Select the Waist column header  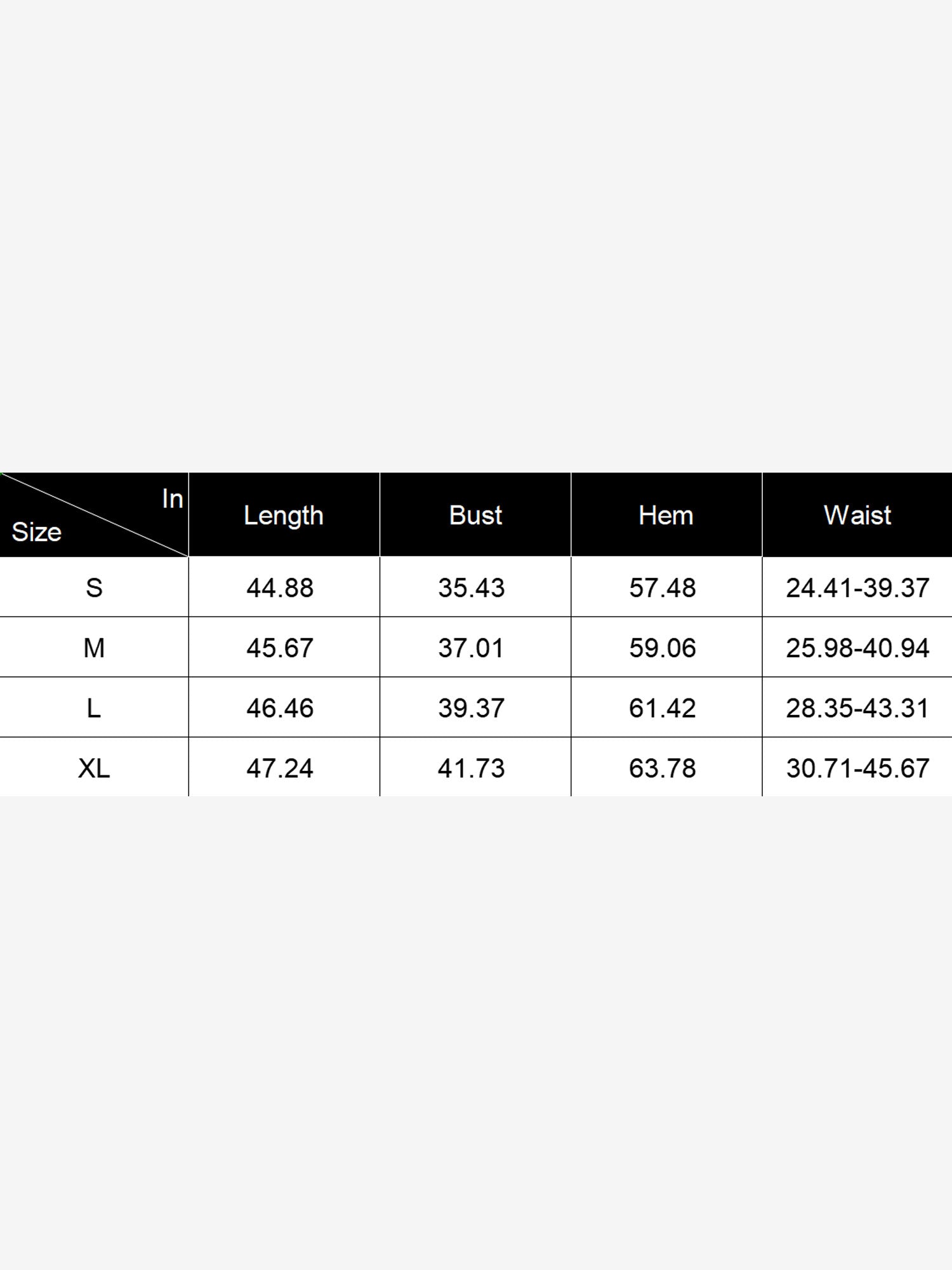[857, 515]
